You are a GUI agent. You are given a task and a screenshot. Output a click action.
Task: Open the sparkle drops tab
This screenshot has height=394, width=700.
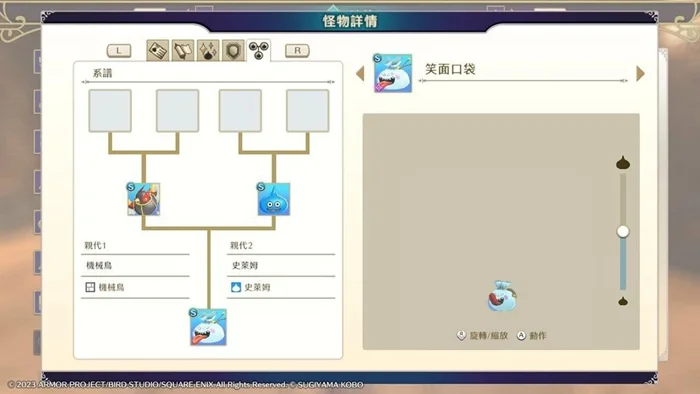208,50
